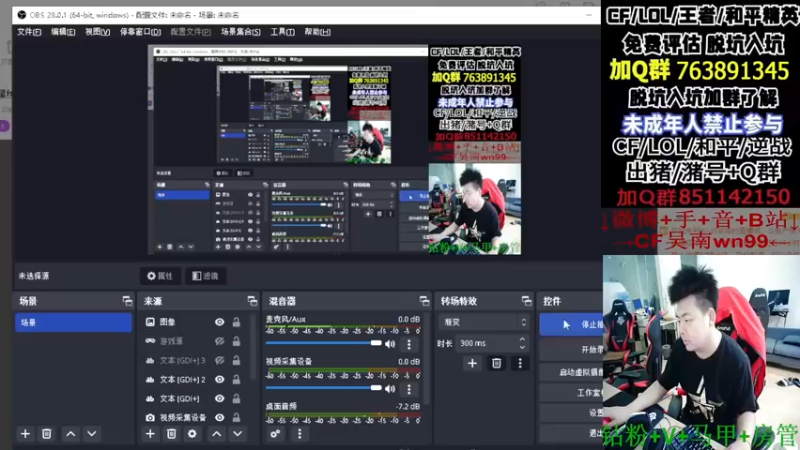Screen dimensions: 800x450
Task: Toggle visibility of 图像 source
Action: [219, 322]
